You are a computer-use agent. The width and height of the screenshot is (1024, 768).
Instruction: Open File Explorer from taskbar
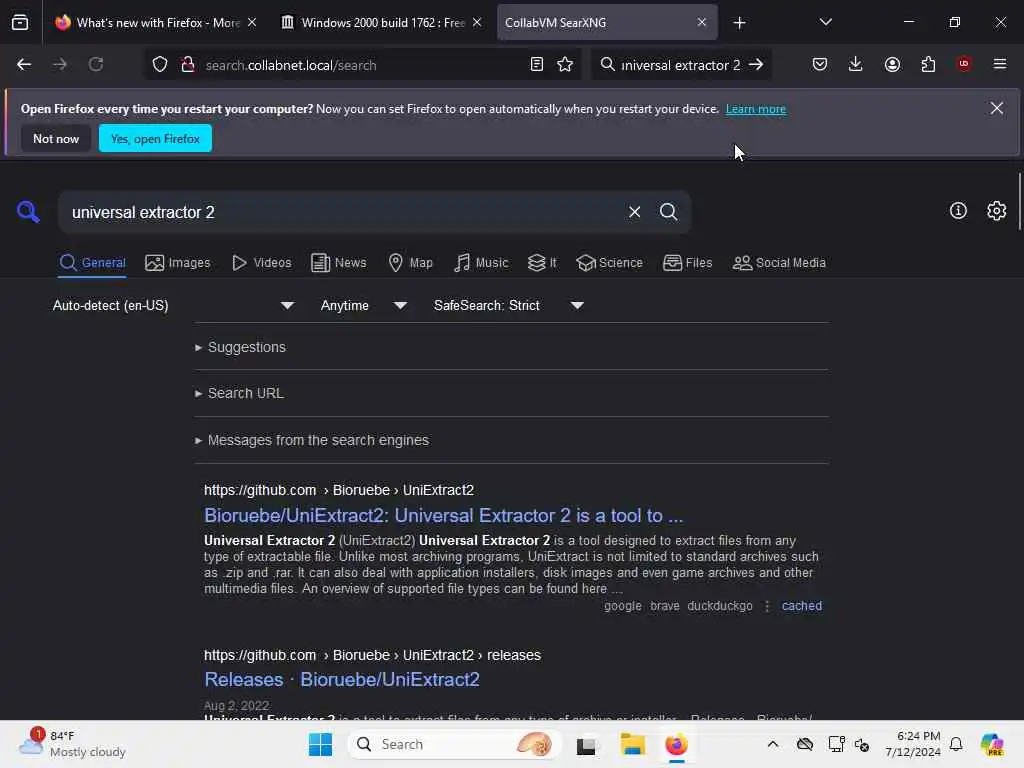pyautogui.click(x=632, y=744)
